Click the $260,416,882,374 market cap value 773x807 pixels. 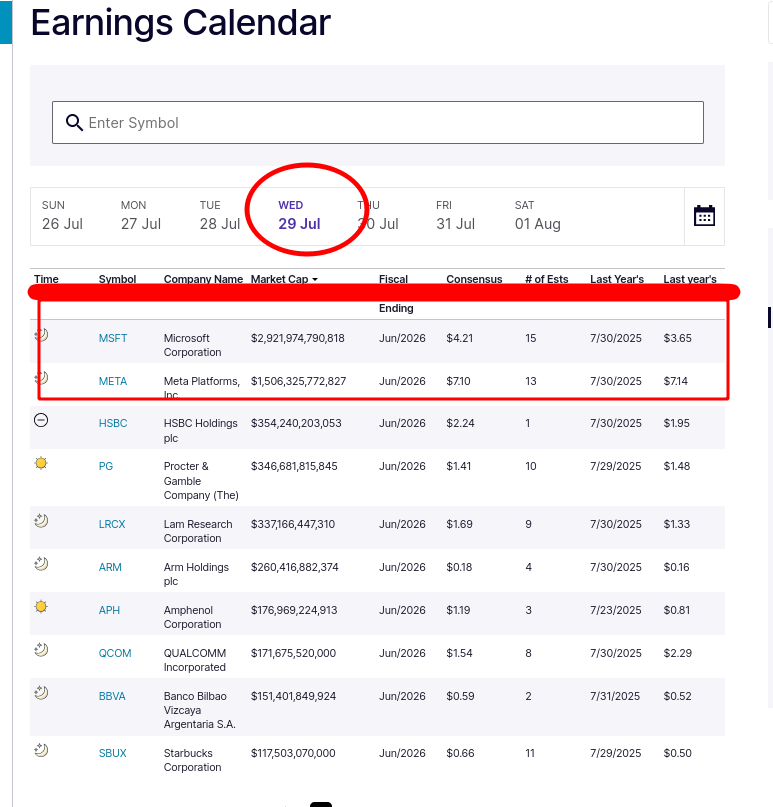click(294, 567)
